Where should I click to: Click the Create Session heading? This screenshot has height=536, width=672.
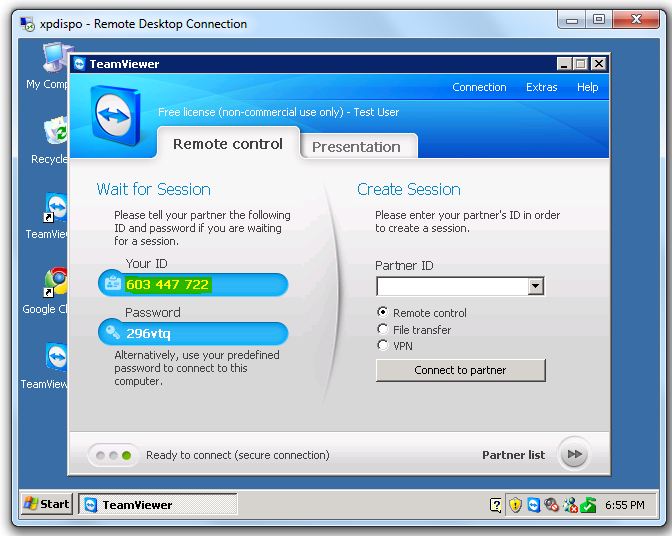409,189
